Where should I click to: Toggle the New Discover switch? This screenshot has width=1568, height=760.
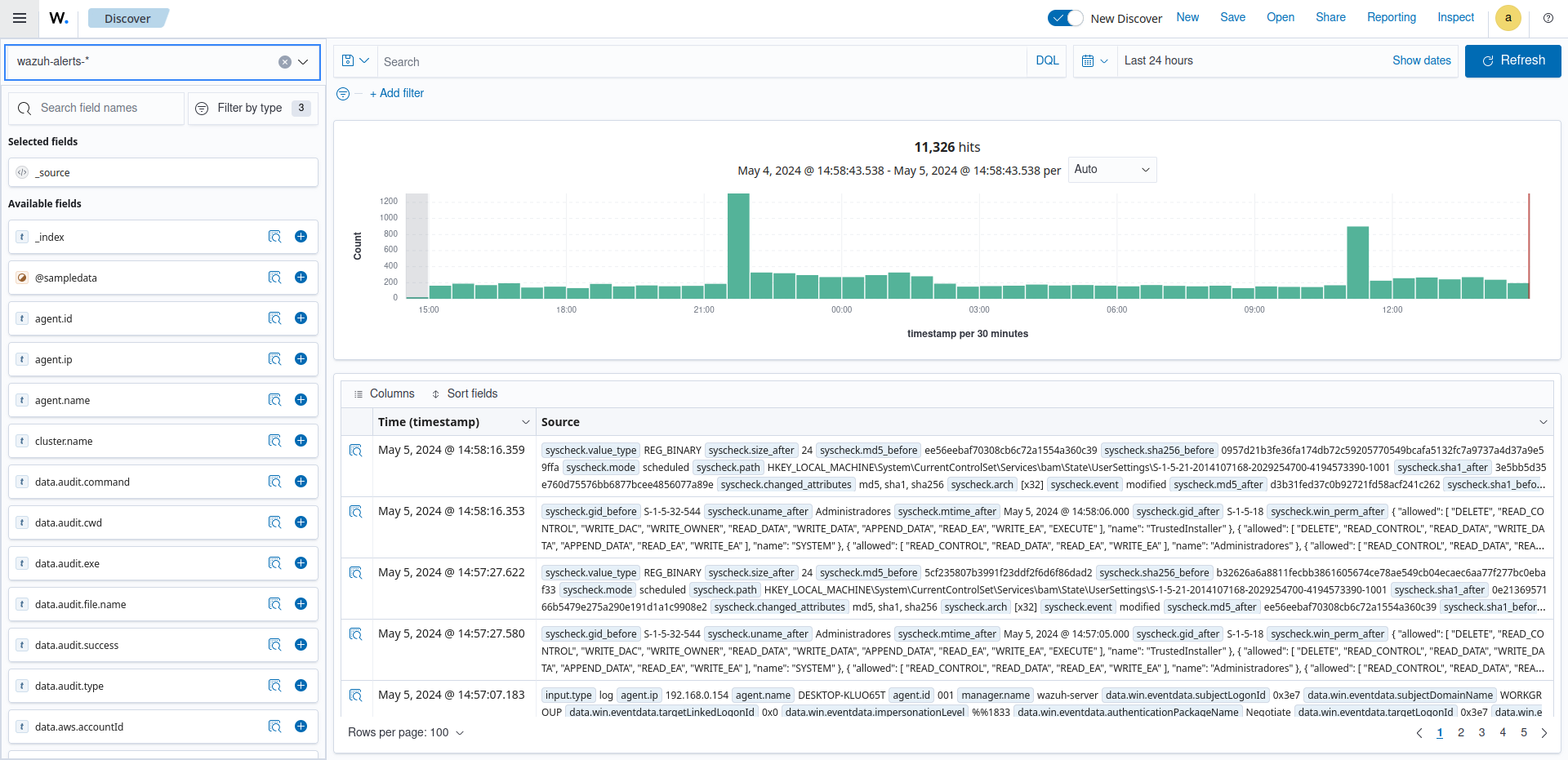[1065, 18]
